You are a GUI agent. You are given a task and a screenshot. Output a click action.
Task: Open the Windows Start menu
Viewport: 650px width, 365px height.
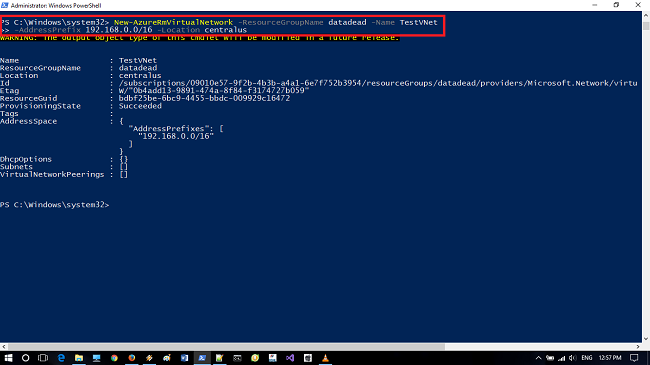click(8, 358)
